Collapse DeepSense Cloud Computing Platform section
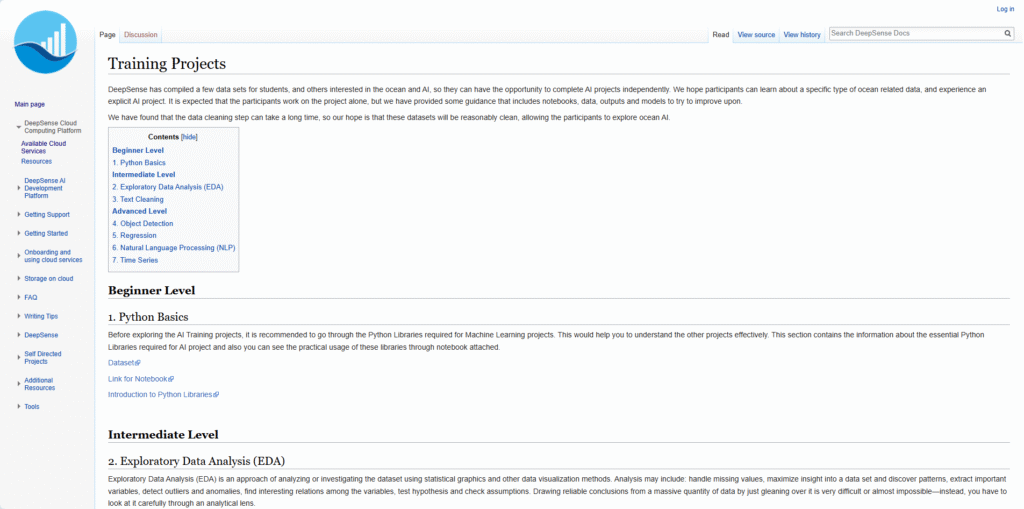Viewport: 1024px width, 509px height. [19, 126]
